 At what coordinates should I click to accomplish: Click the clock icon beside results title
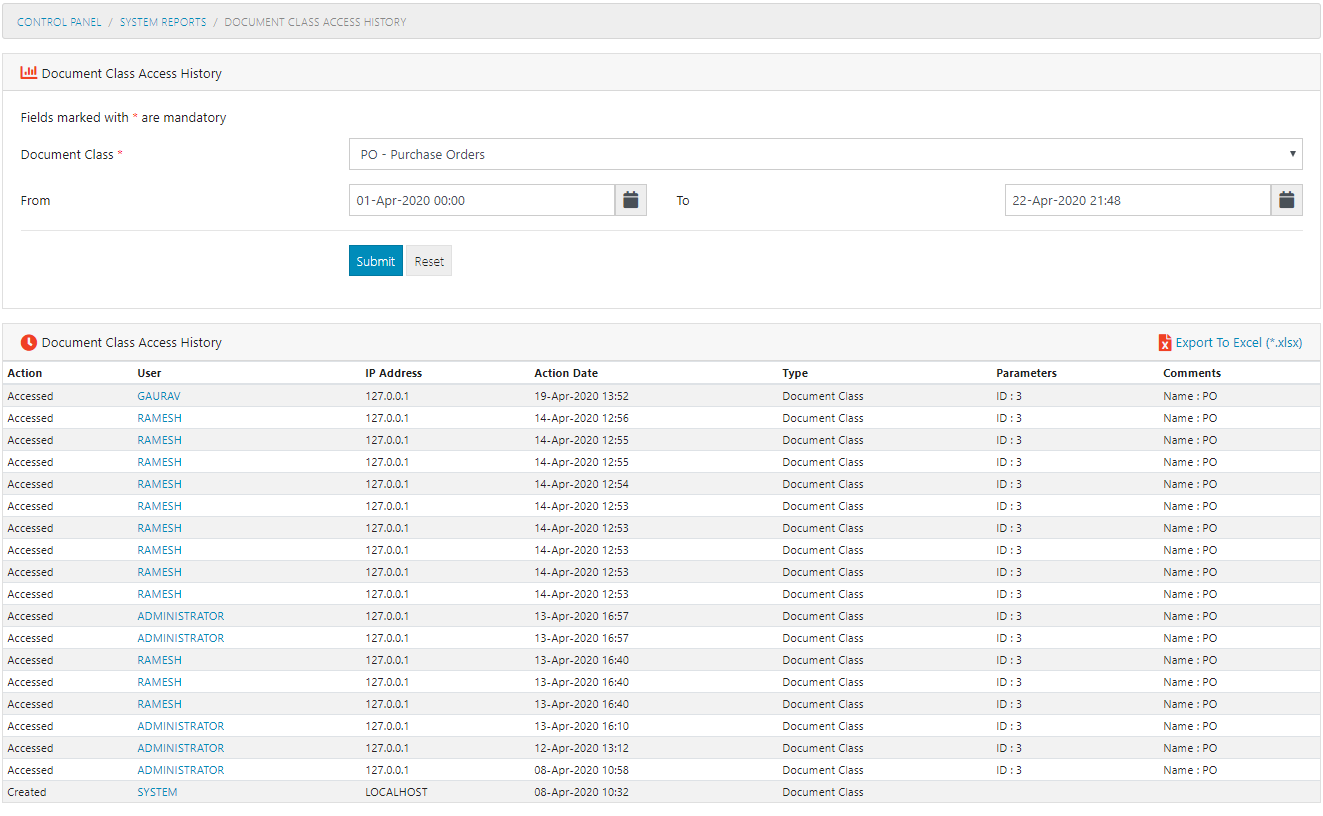[29, 343]
